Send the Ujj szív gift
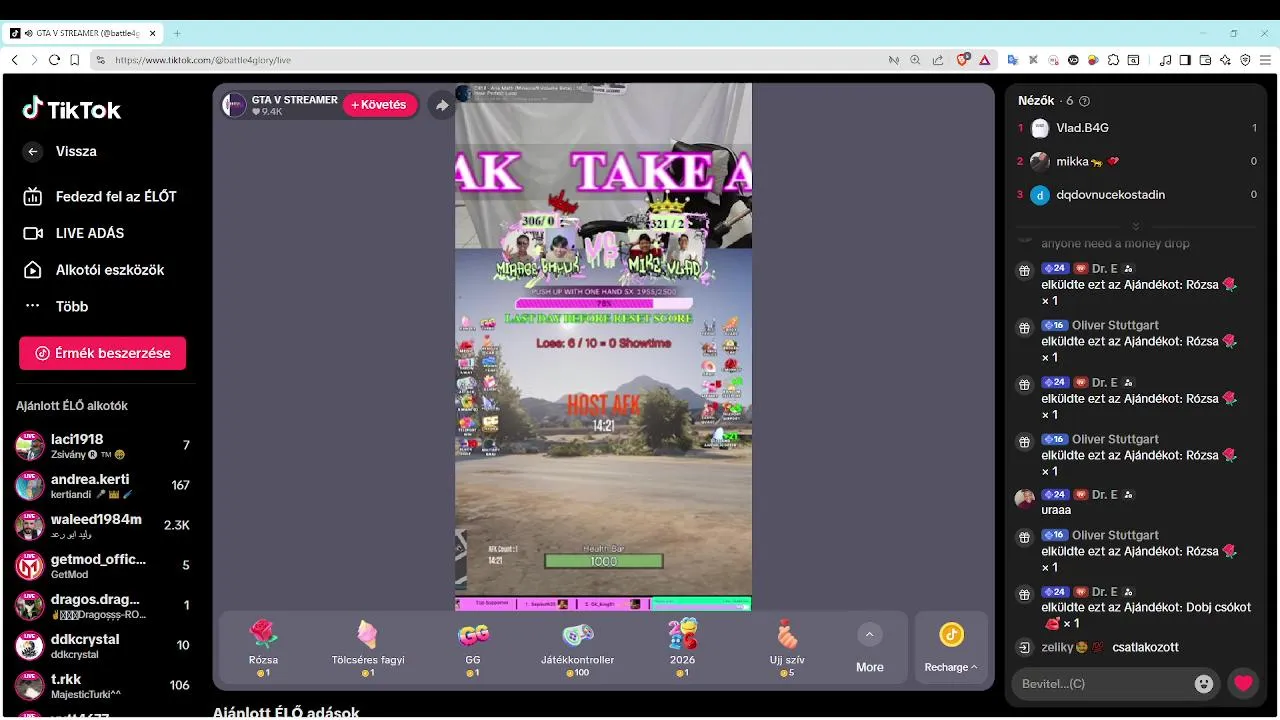1280x720 pixels. (787, 648)
